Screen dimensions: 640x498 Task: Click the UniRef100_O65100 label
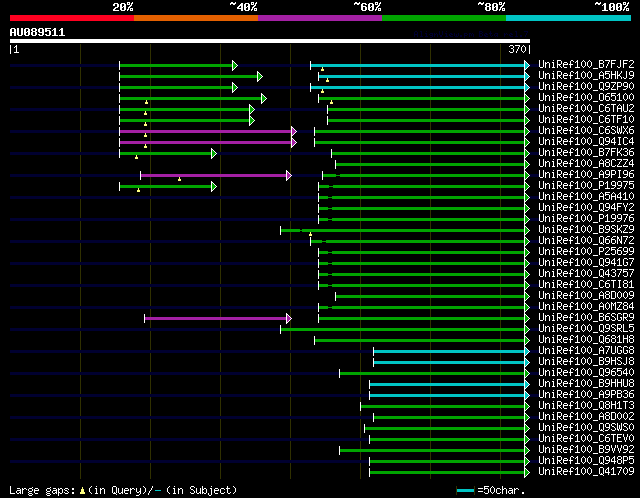coord(586,98)
